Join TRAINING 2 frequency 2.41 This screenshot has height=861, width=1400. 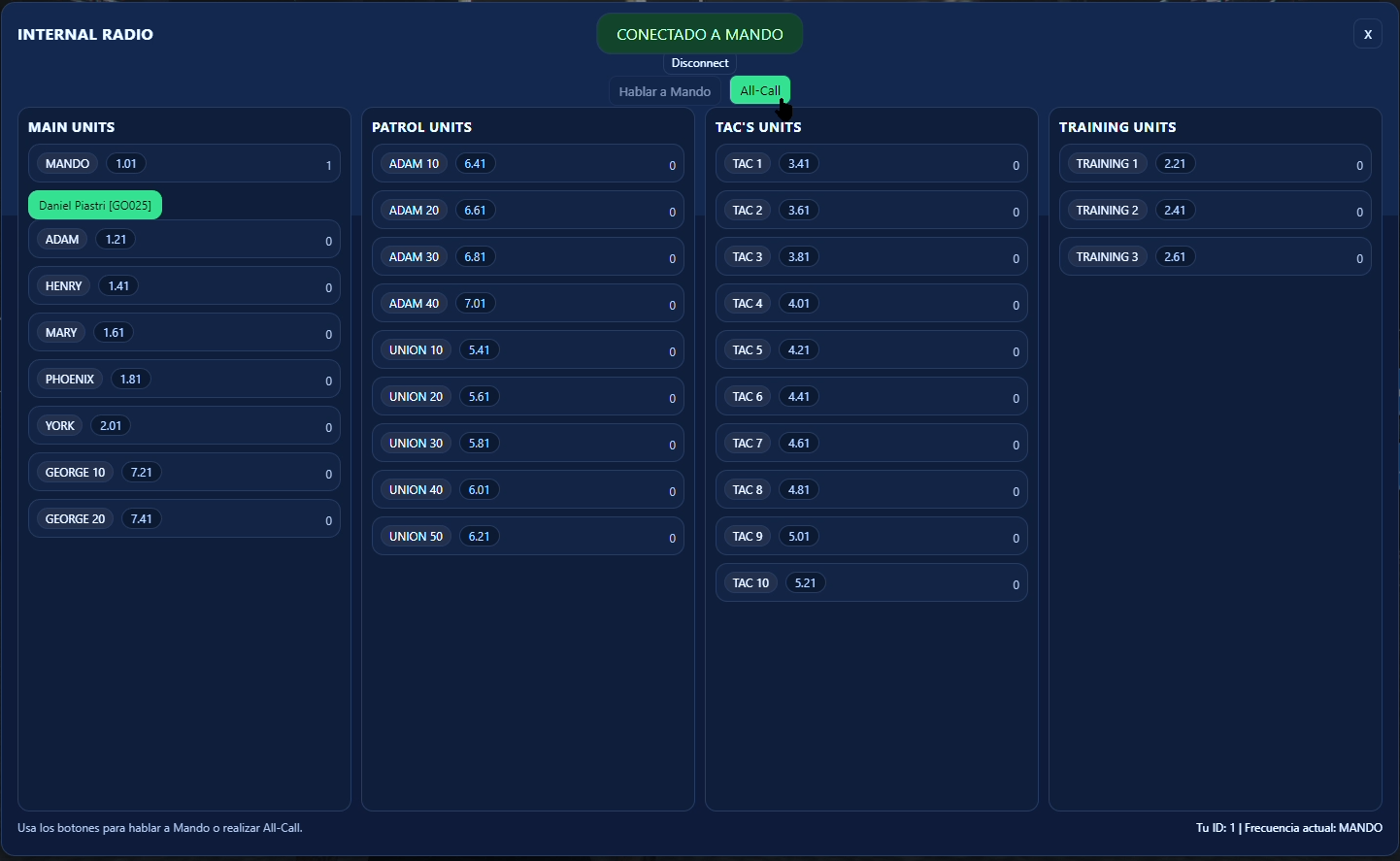pos(1216,211)
